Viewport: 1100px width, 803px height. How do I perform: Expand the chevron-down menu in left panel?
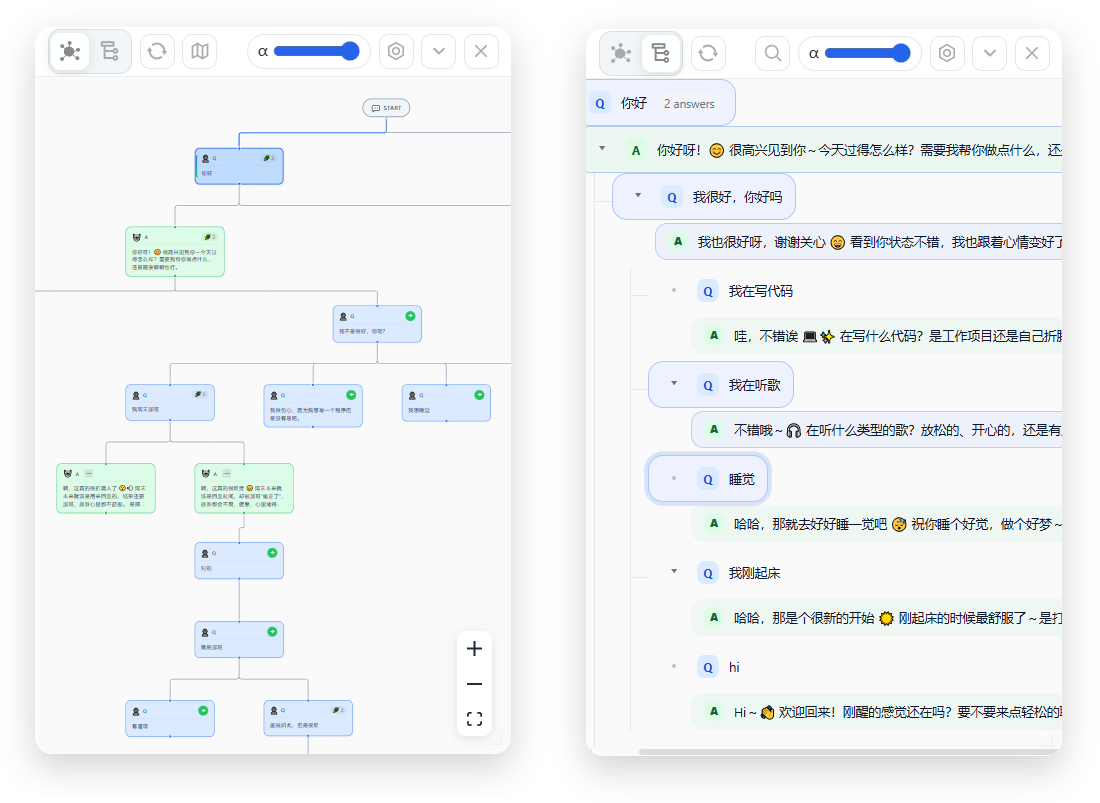pos(439,51)
